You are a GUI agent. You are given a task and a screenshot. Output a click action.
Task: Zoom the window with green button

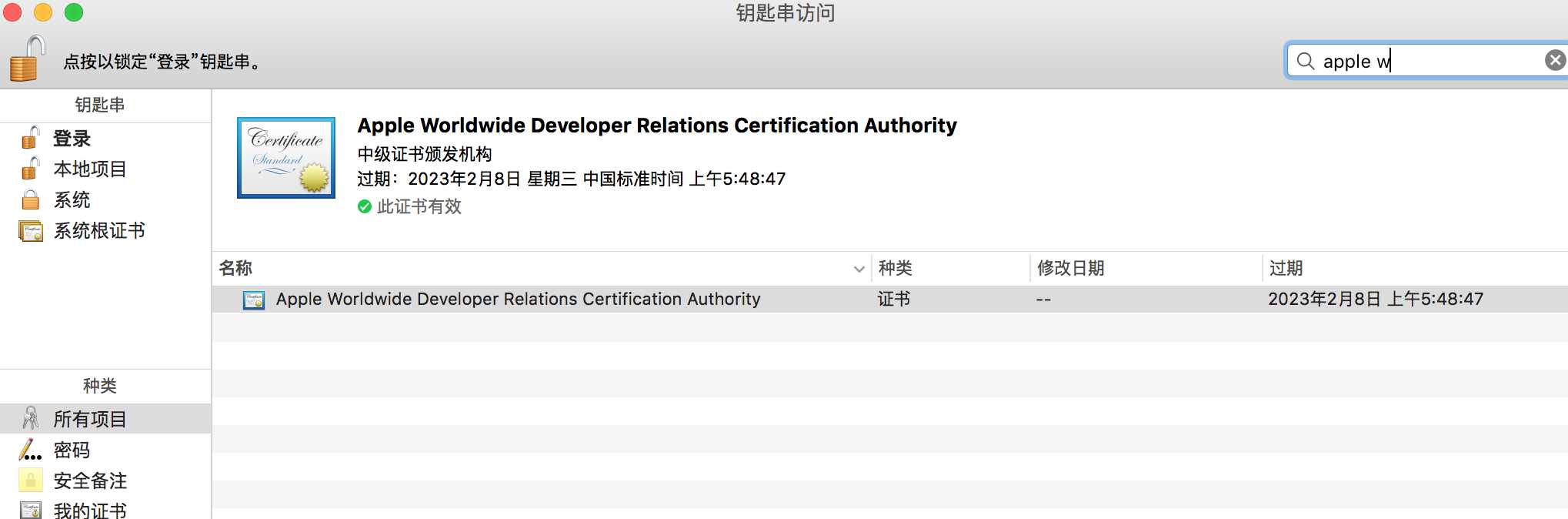pyautogui.click(x=74, y=12)
